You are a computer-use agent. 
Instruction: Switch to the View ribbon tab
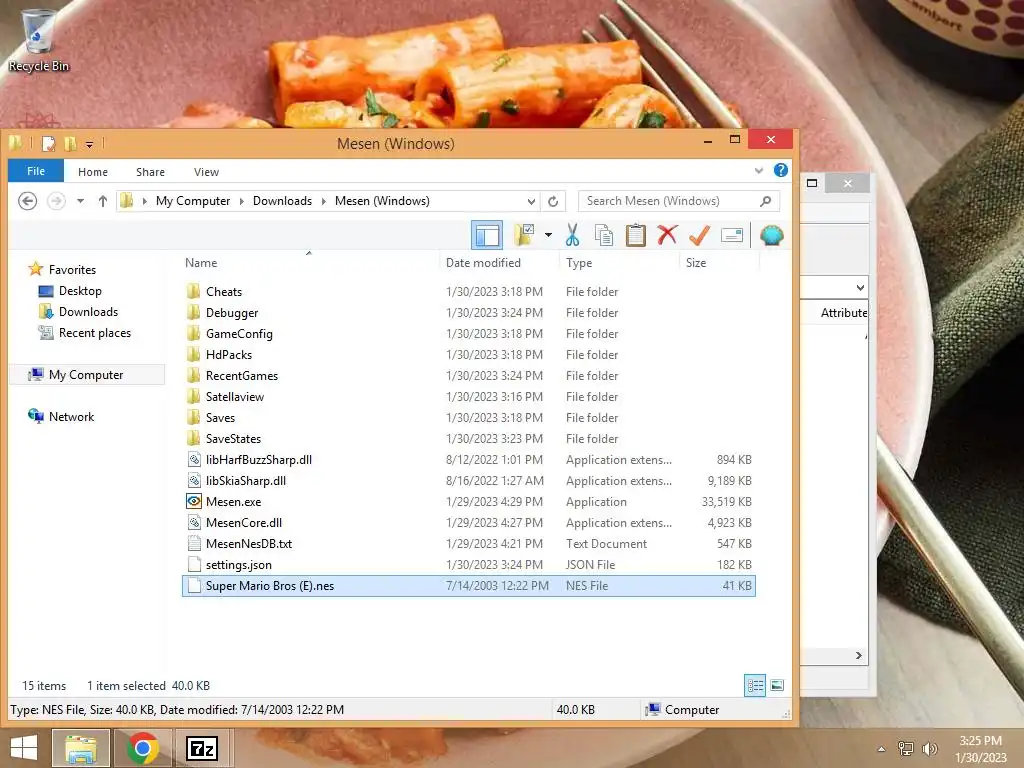(x=206, y=172)
